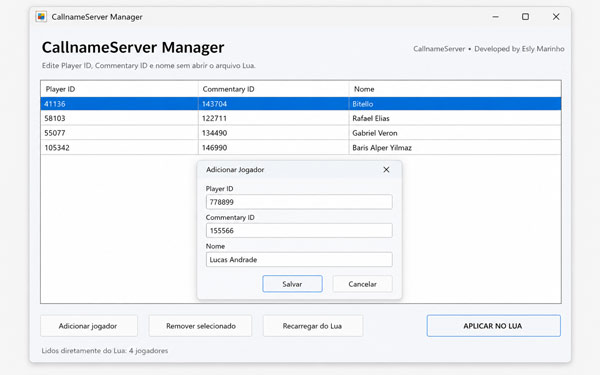Click the Recarregar do Lua button
The width and height of the screenshot is (600, 375).
coord(313,326)
